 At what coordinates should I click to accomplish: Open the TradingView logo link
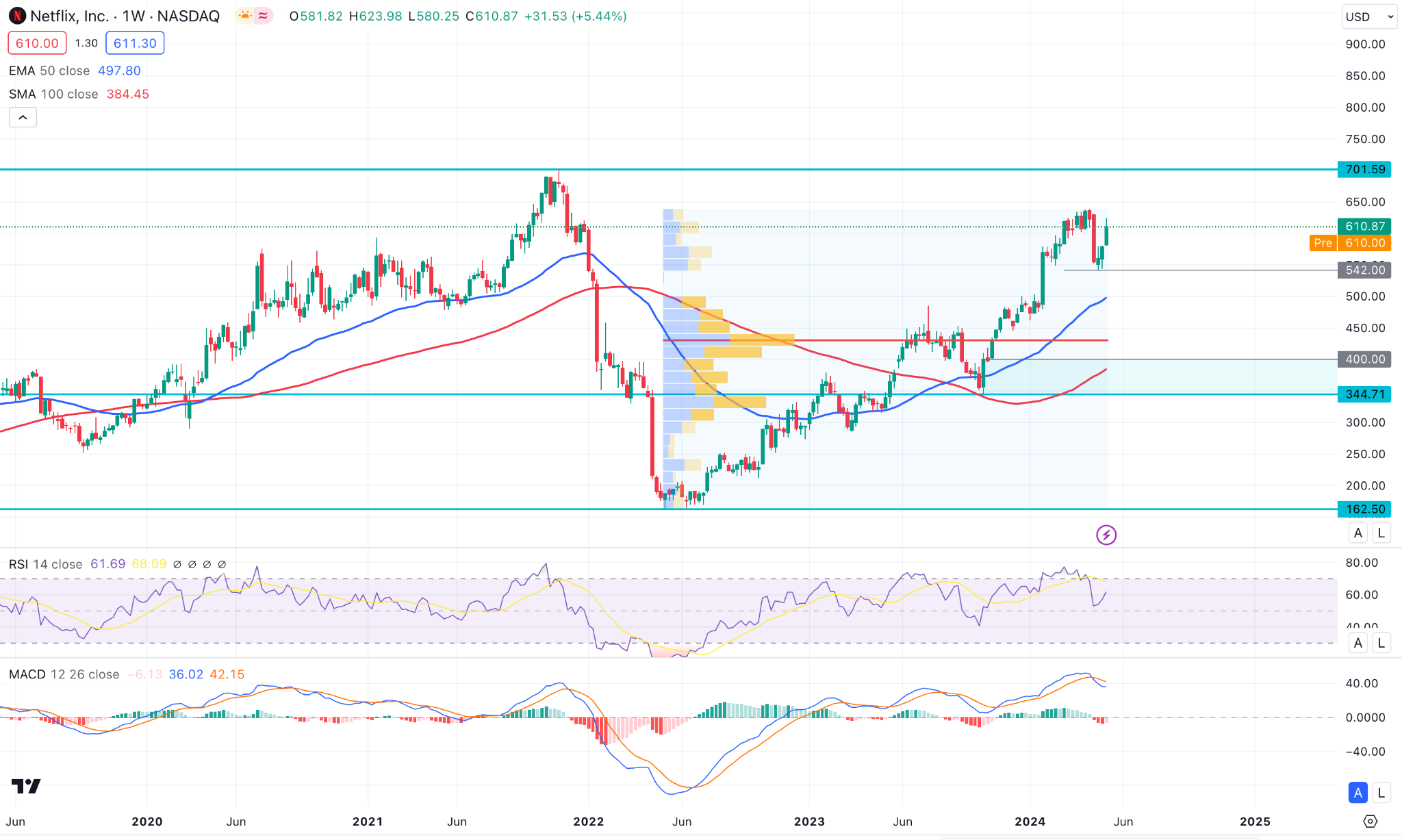26,786
